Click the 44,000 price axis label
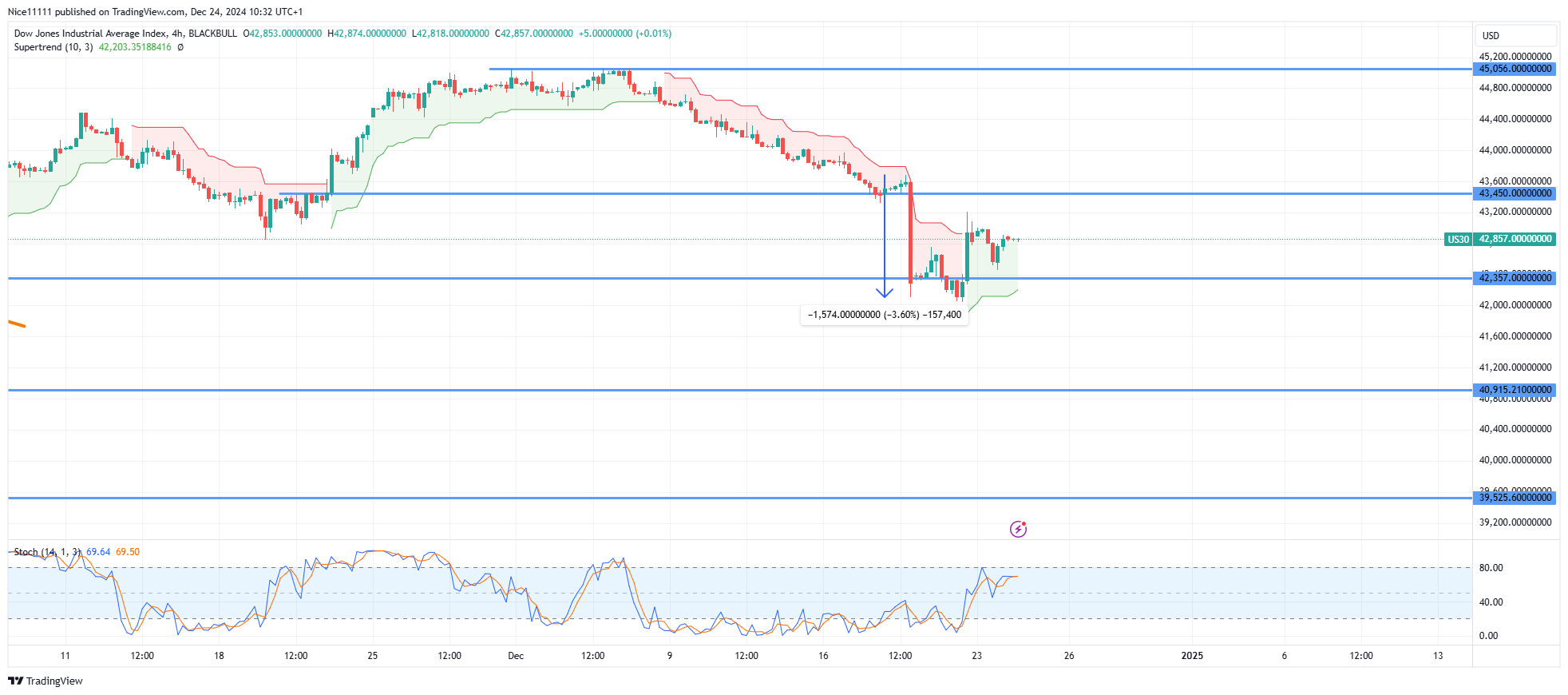This screenshot has height=695, width=1568. [x=1515, y=150]
